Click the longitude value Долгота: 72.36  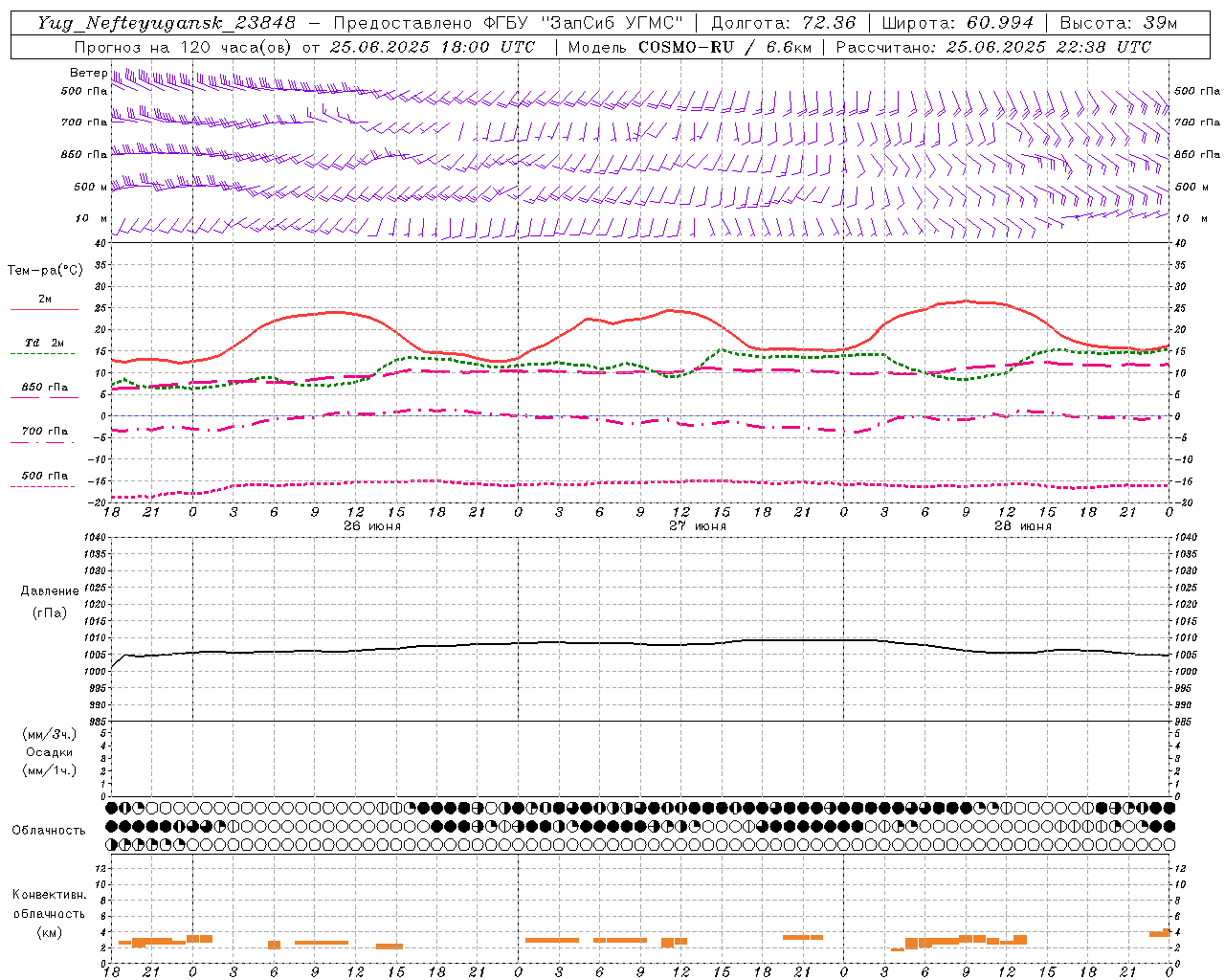pyautogui.click(x=784, y=22)
